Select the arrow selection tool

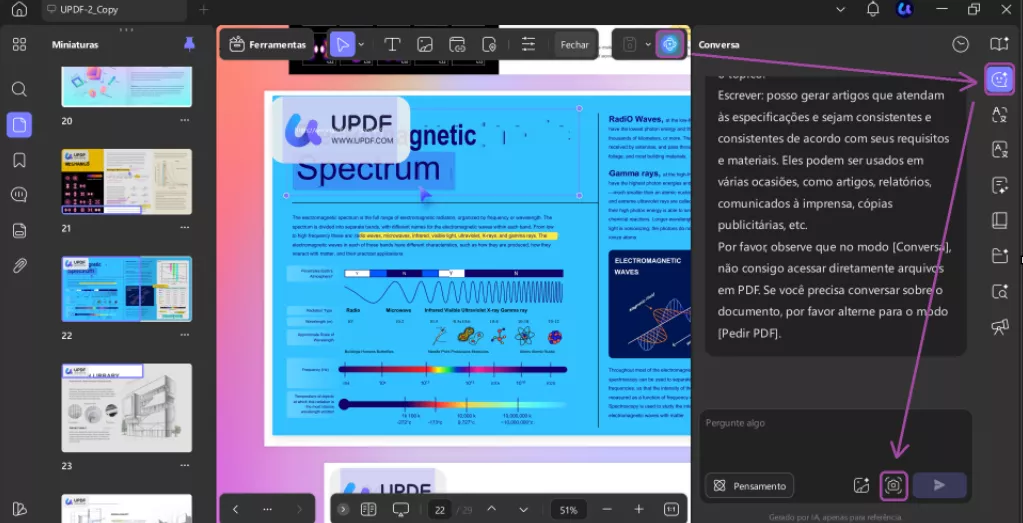(343, 44)
